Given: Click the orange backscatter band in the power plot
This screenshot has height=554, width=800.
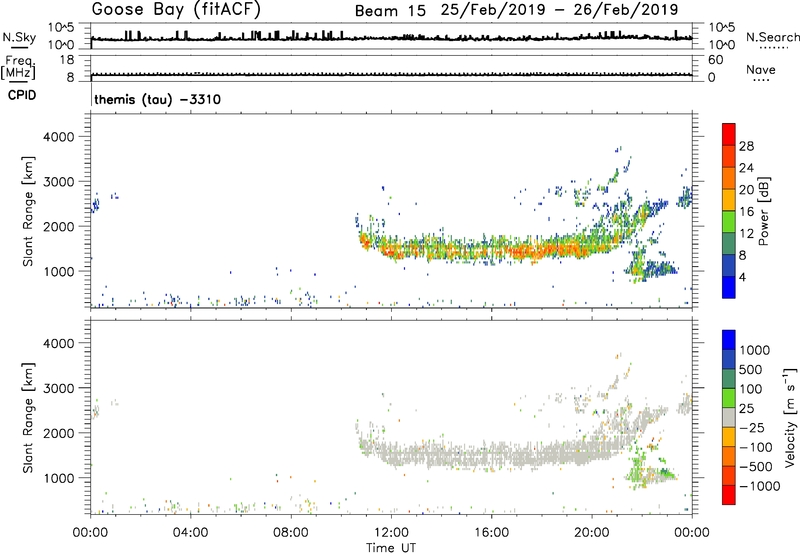Looking at the screenshot, I should coord(490,250).
